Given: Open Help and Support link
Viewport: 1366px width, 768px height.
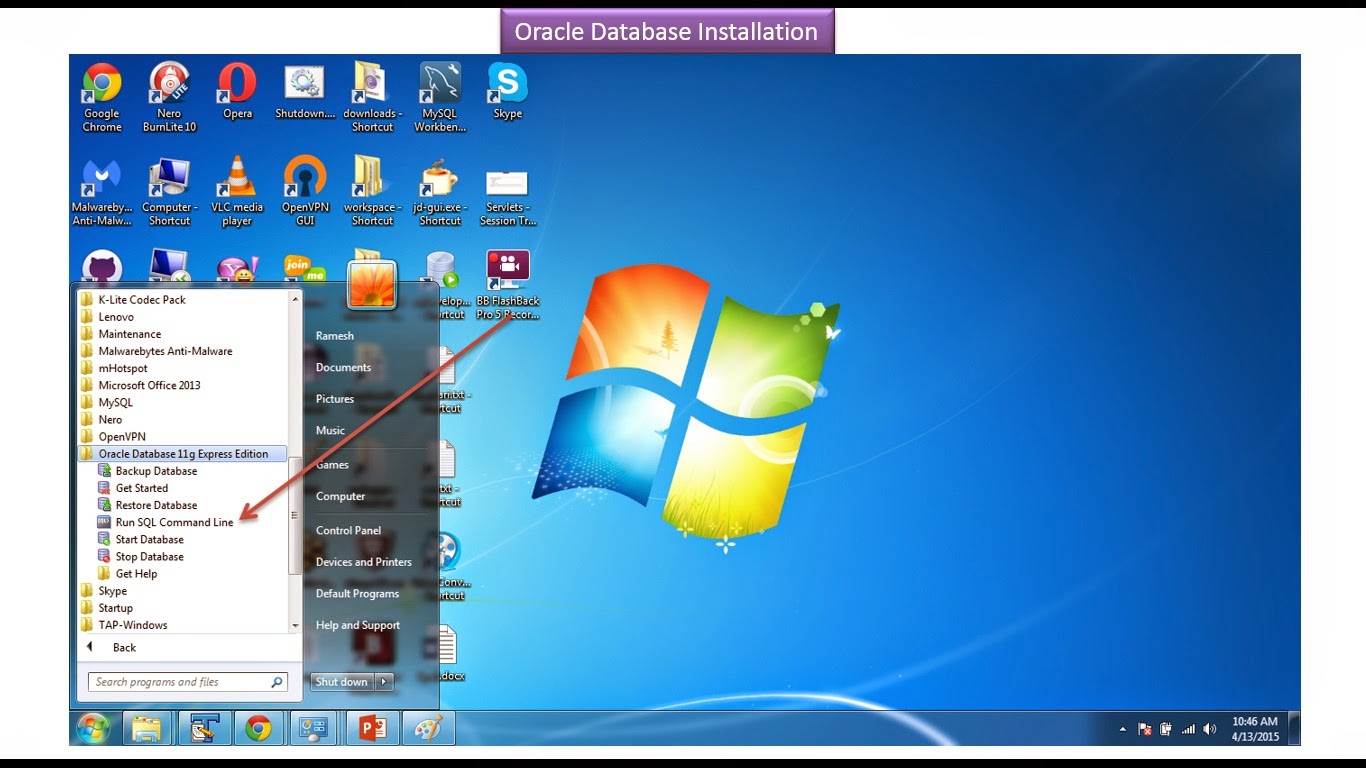Looking at the screenshot, I should 358,625.
